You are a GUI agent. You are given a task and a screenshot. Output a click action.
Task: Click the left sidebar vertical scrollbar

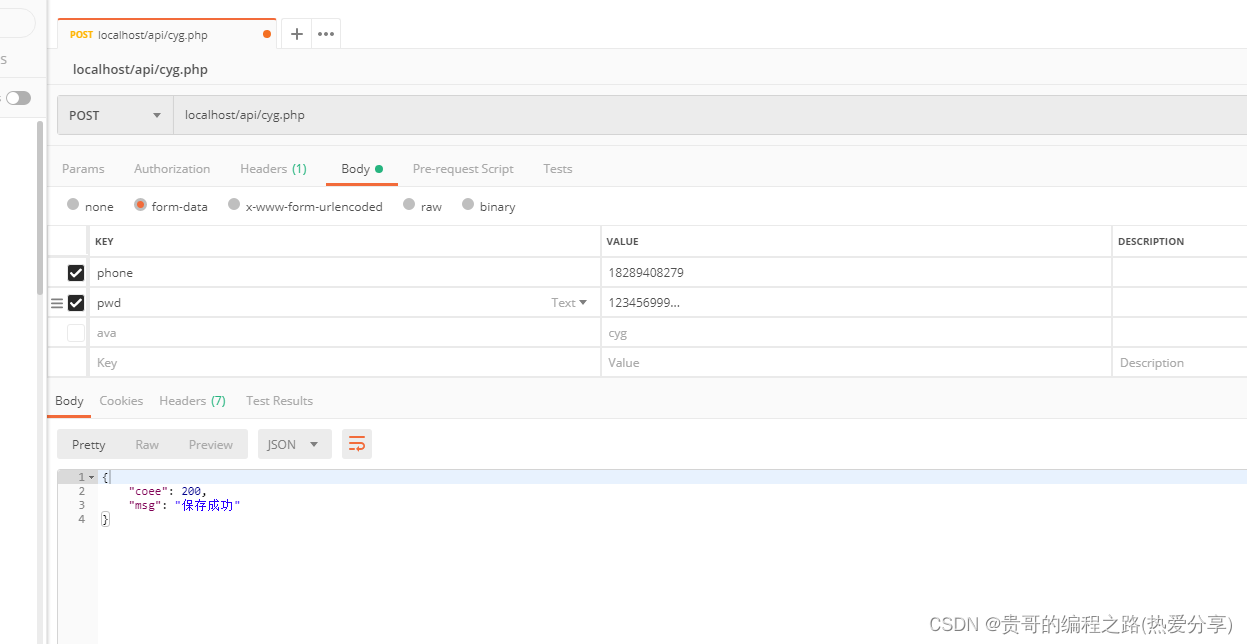click(x=40, y=207)
